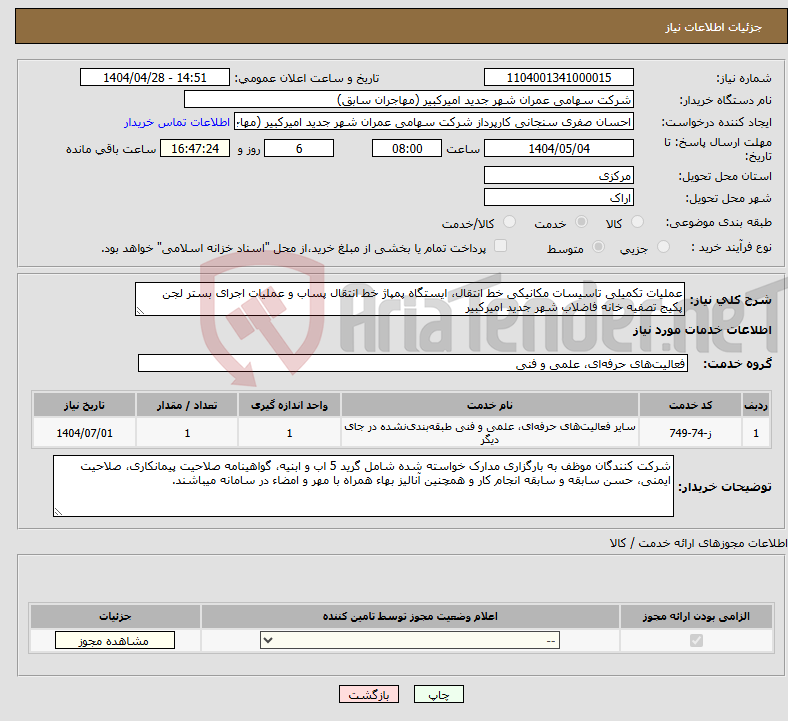Viewport: 788px width, 721px height.
Task: Click the نام خدمت column header
Action: (489, 405)
